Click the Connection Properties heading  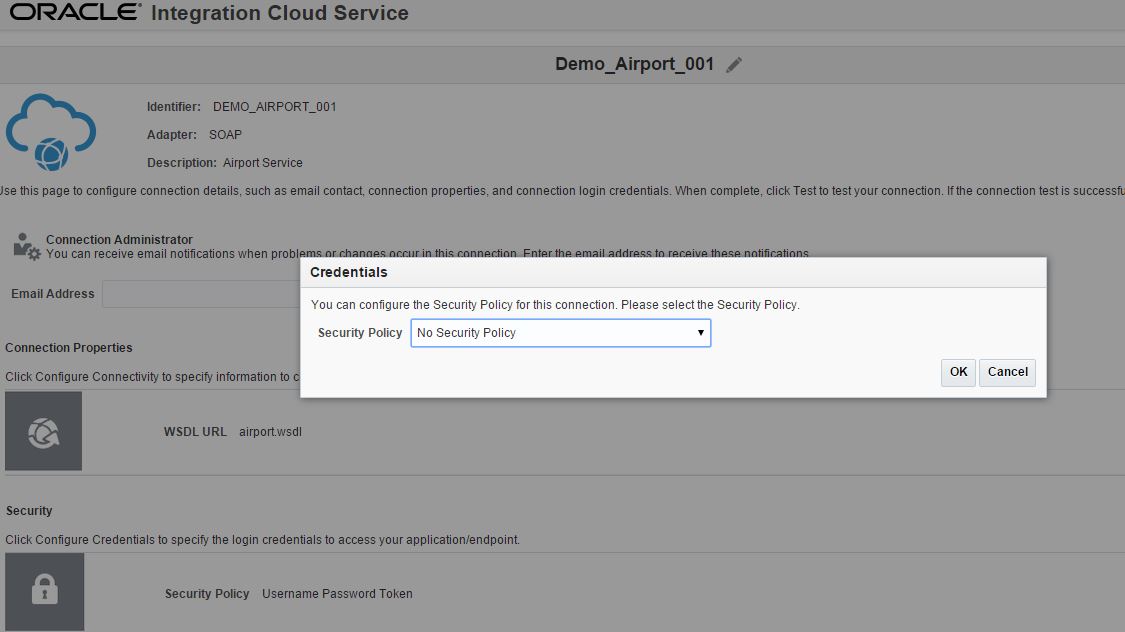[x=69, y=348]
